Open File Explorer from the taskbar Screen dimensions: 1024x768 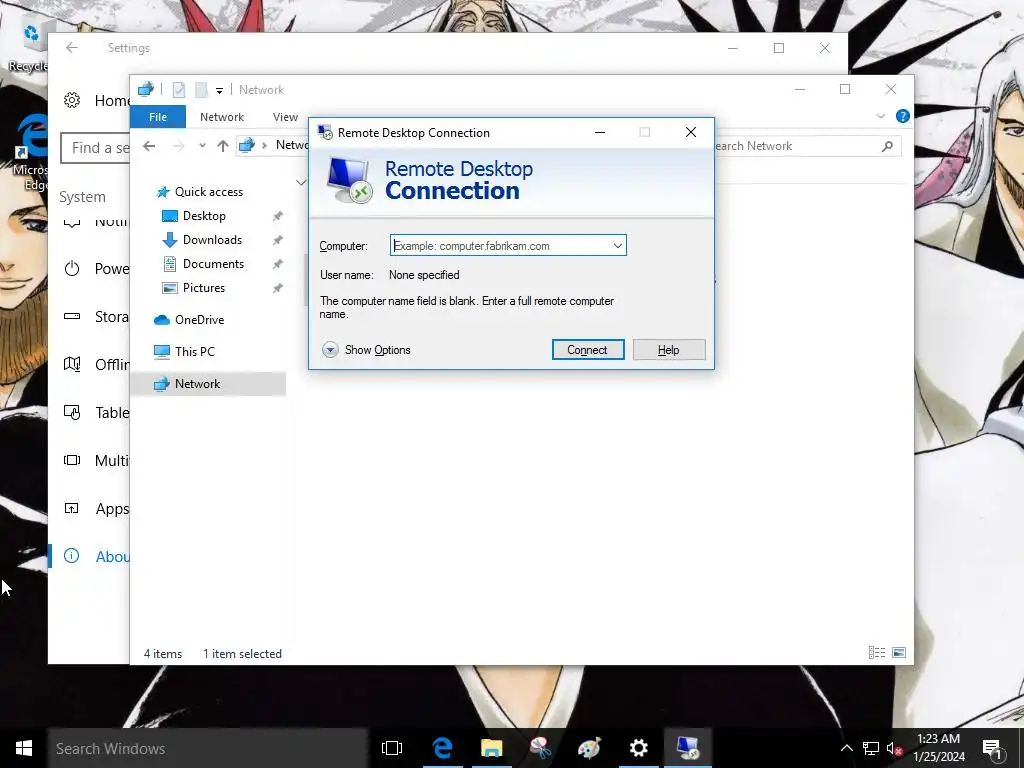(x=491, y=748)
